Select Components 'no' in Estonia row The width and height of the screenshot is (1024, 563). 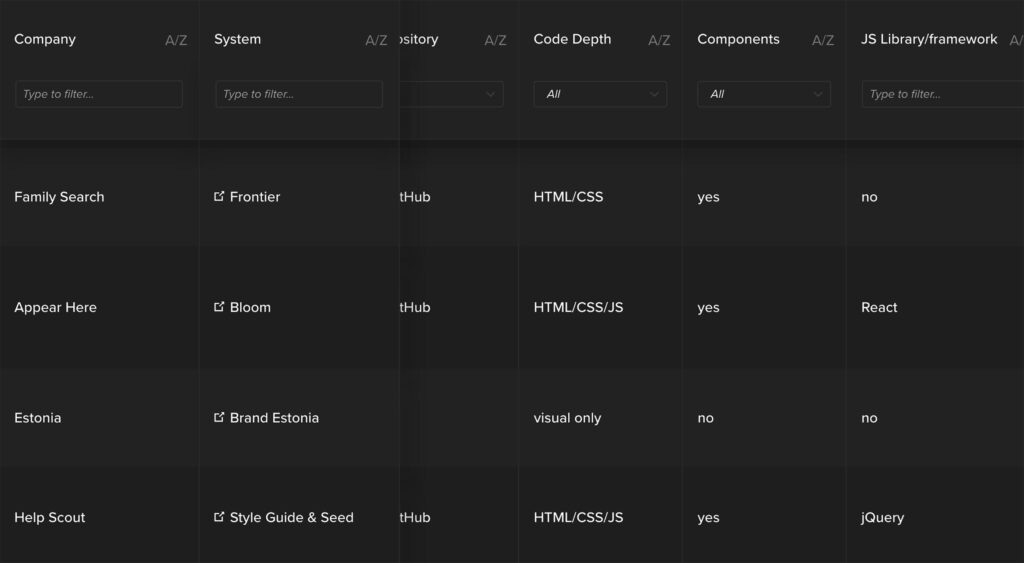tap(705, 419)
